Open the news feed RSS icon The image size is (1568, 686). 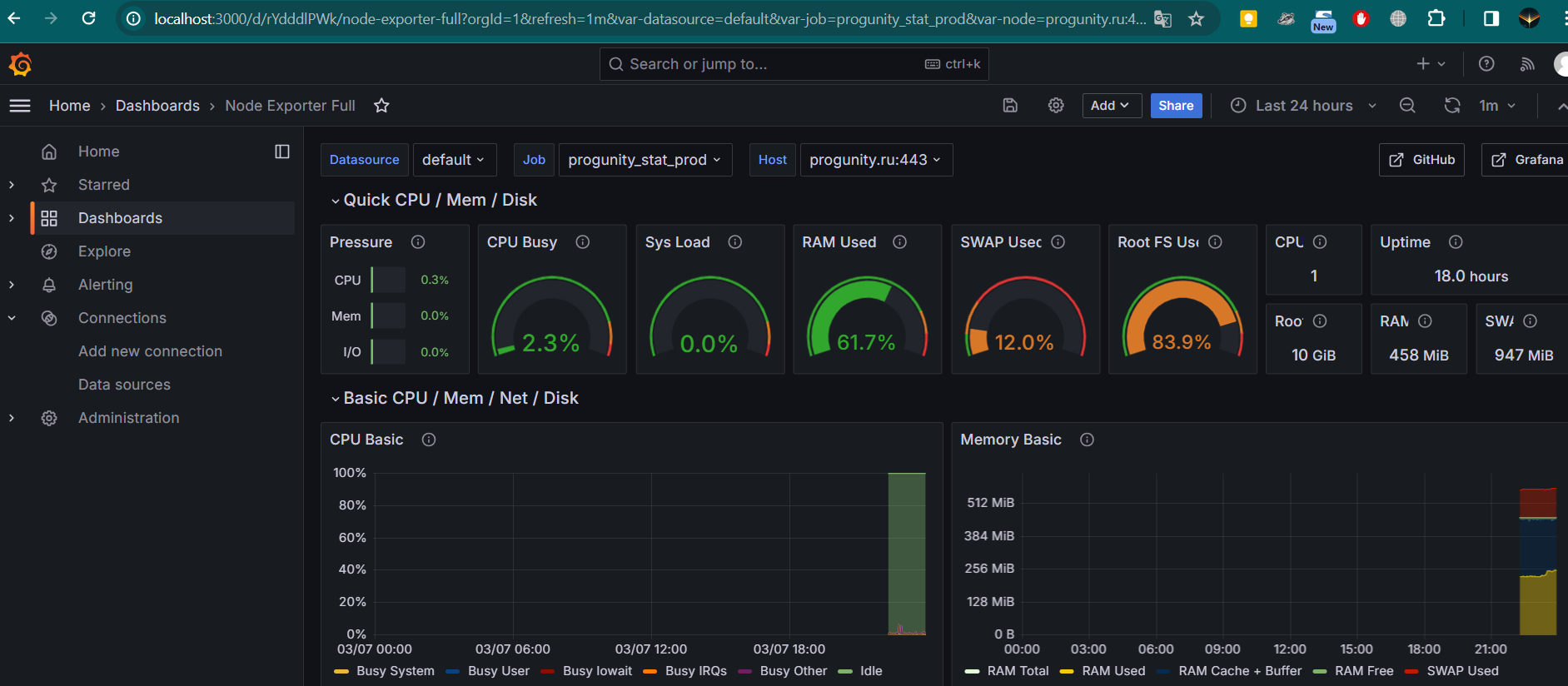pos(1527,64)
